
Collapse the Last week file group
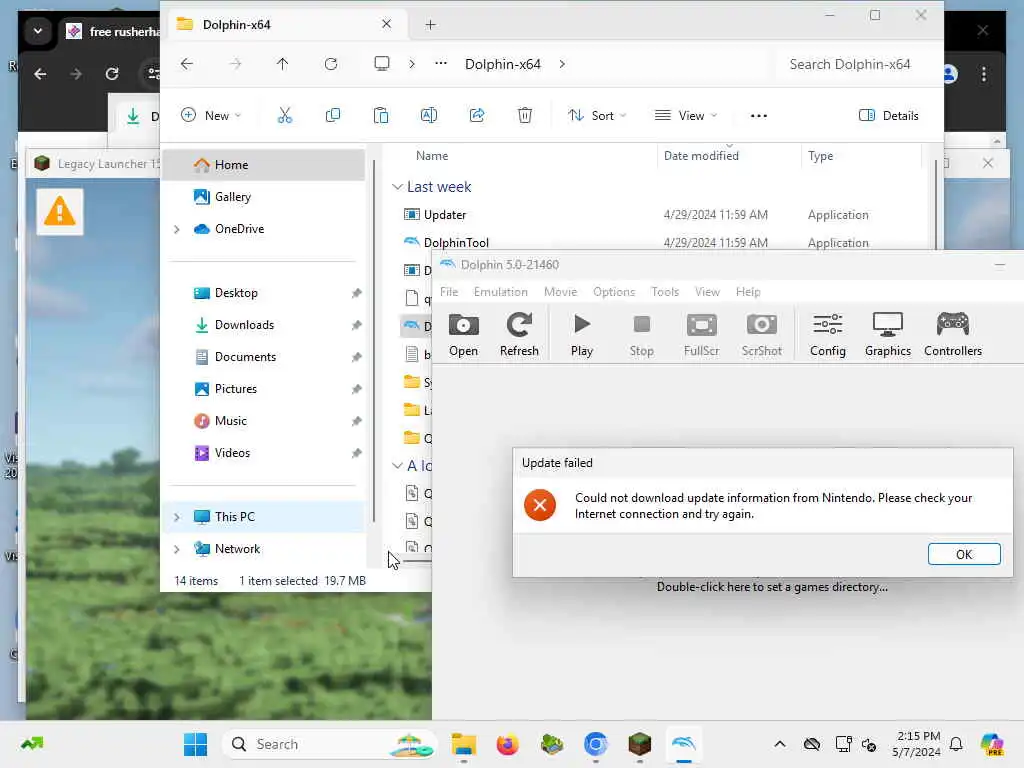point(397,187)
